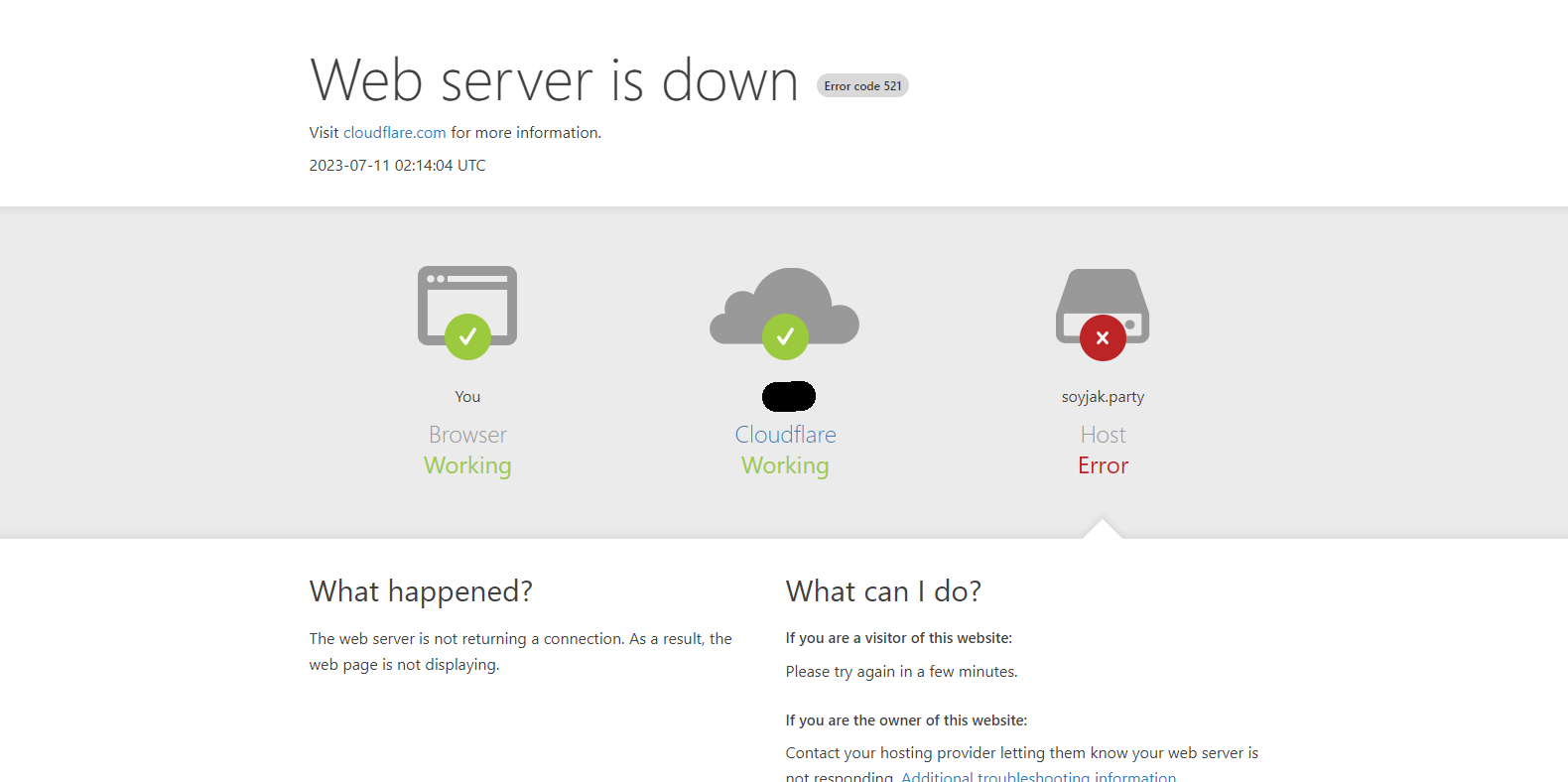Screen dimensions: 1568x782
Task: Click the 'Contact your hosting provider' sentence
Action: point(1022,765)
